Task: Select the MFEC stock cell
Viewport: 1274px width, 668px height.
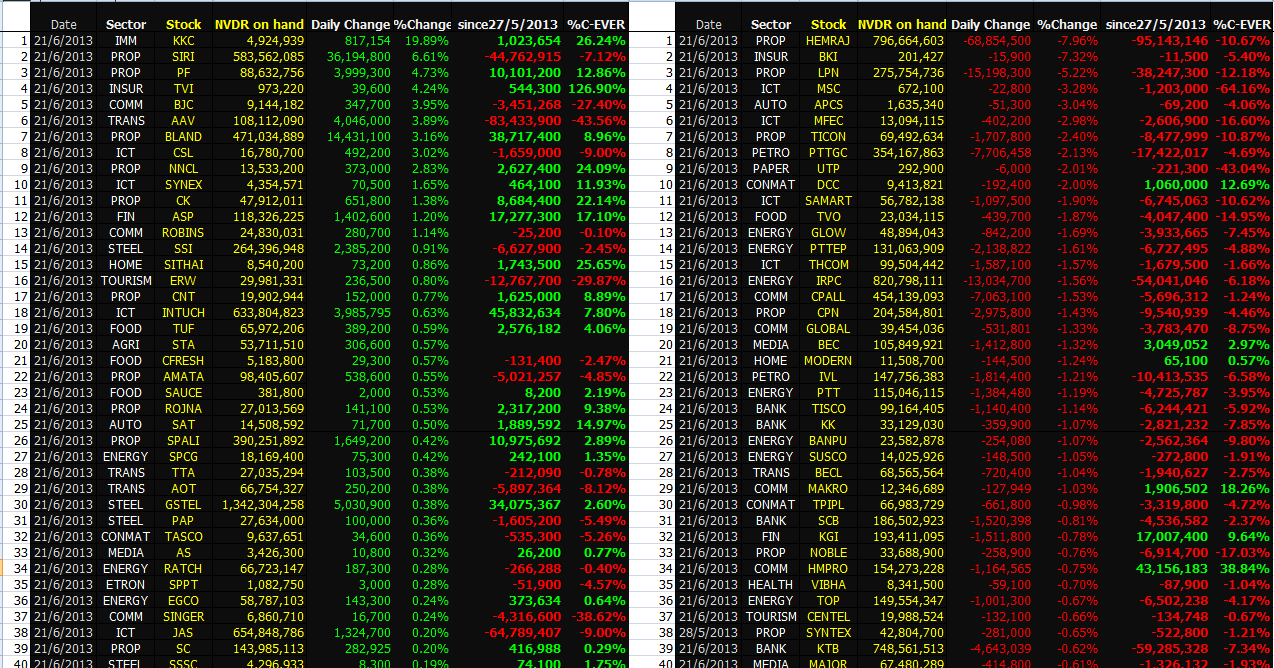Action: coord(828,121)
